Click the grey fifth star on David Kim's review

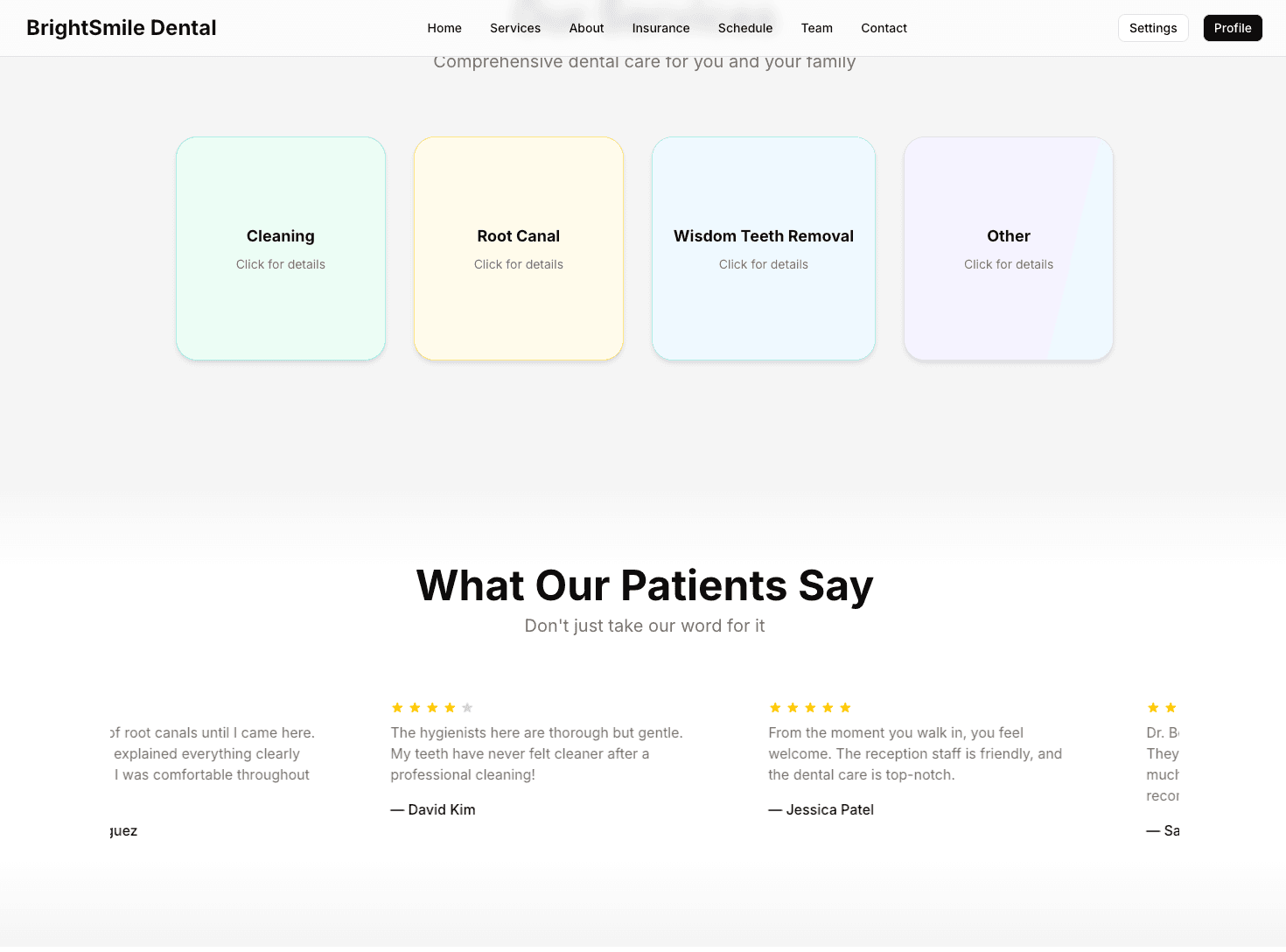pos(467,708)
